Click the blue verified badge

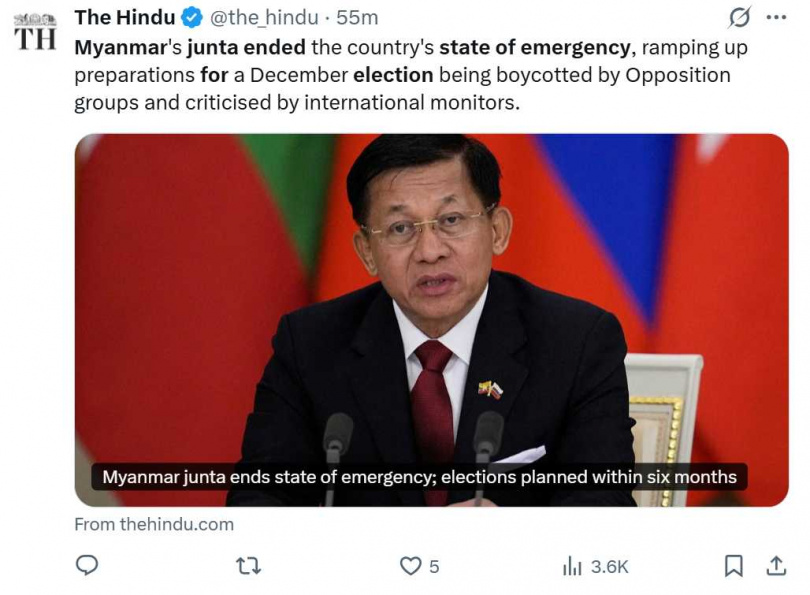point(192,19)
